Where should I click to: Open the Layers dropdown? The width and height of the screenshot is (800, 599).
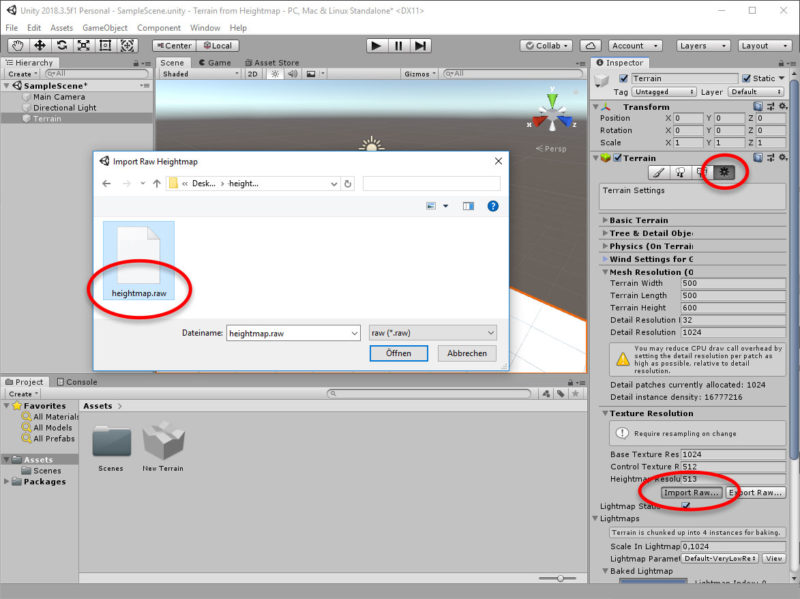click(699, 45)
